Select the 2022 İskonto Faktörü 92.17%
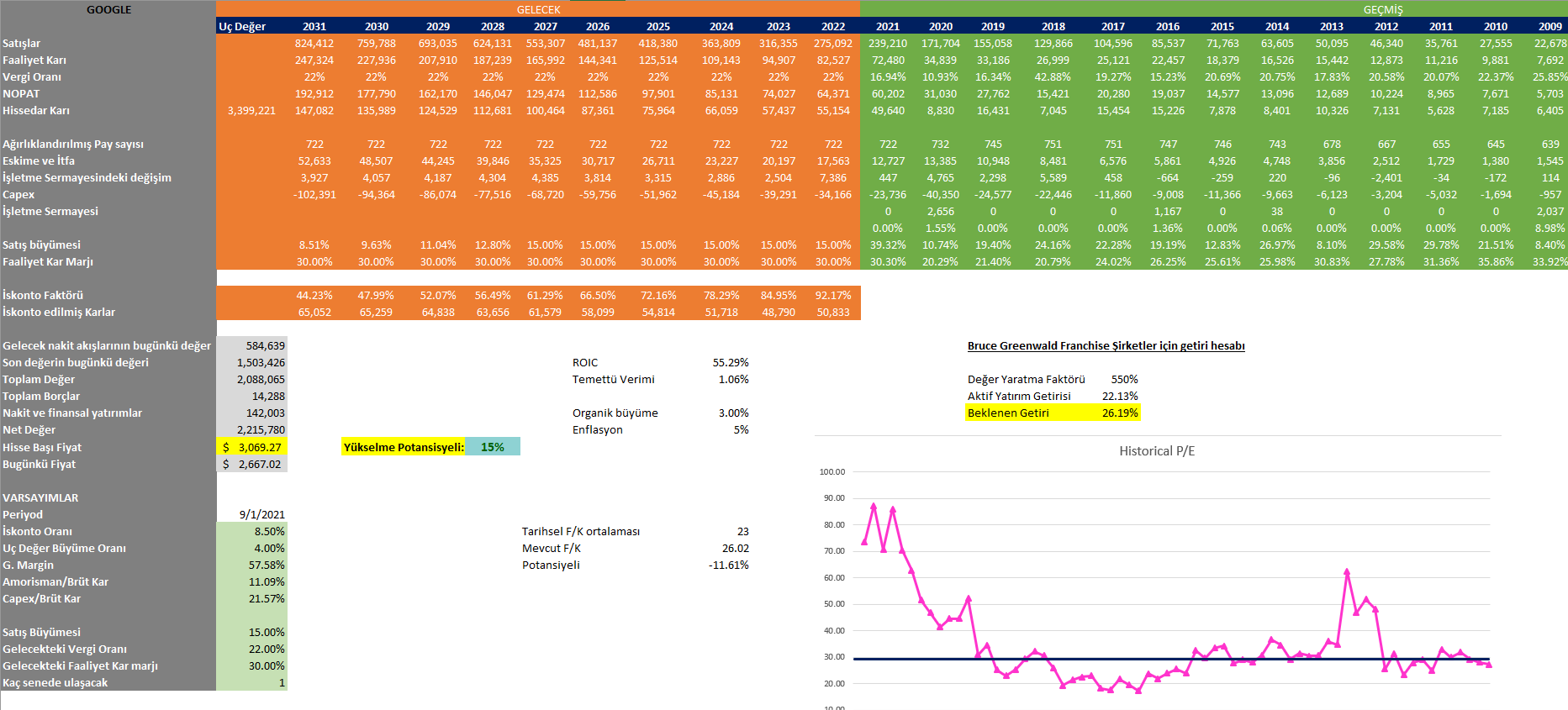The width and height of the screenshot is (1568, 710). point(833,295)
